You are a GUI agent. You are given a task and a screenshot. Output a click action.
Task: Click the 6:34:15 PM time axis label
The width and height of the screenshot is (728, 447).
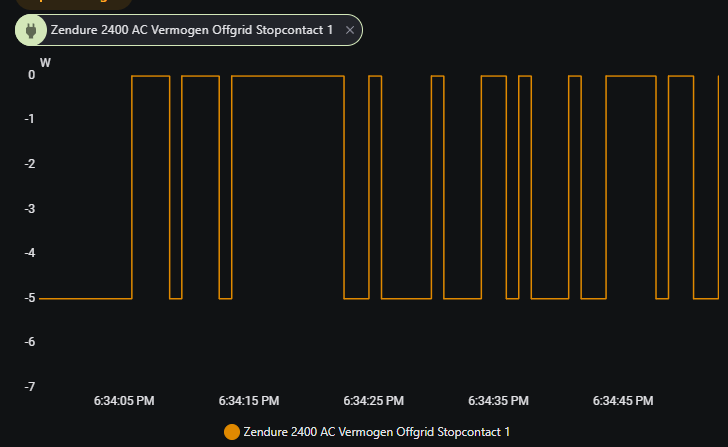pyautogui.click(x=249, y=401)
